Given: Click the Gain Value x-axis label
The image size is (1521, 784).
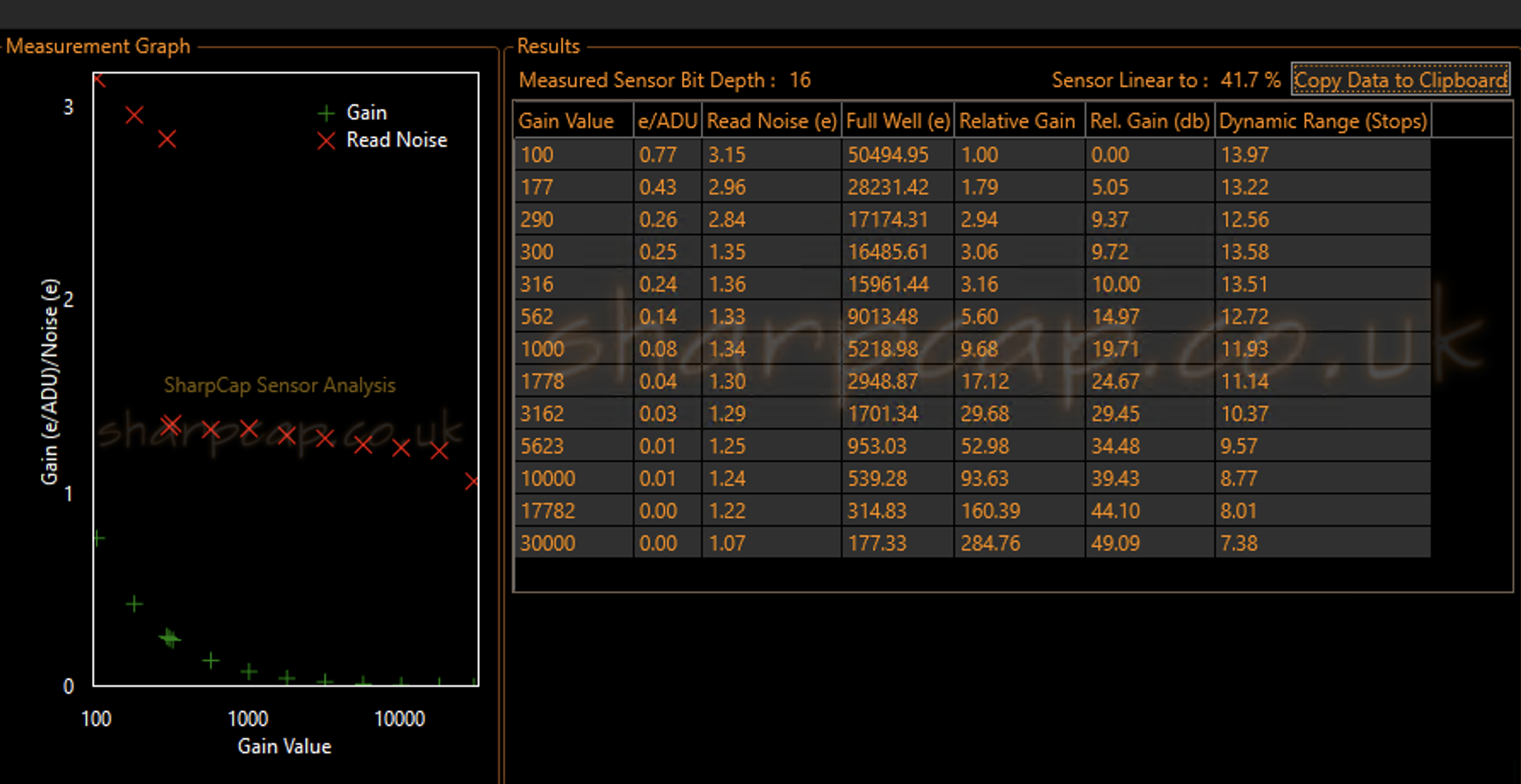Looking at the screenshot, I should [x=284, y=747].
